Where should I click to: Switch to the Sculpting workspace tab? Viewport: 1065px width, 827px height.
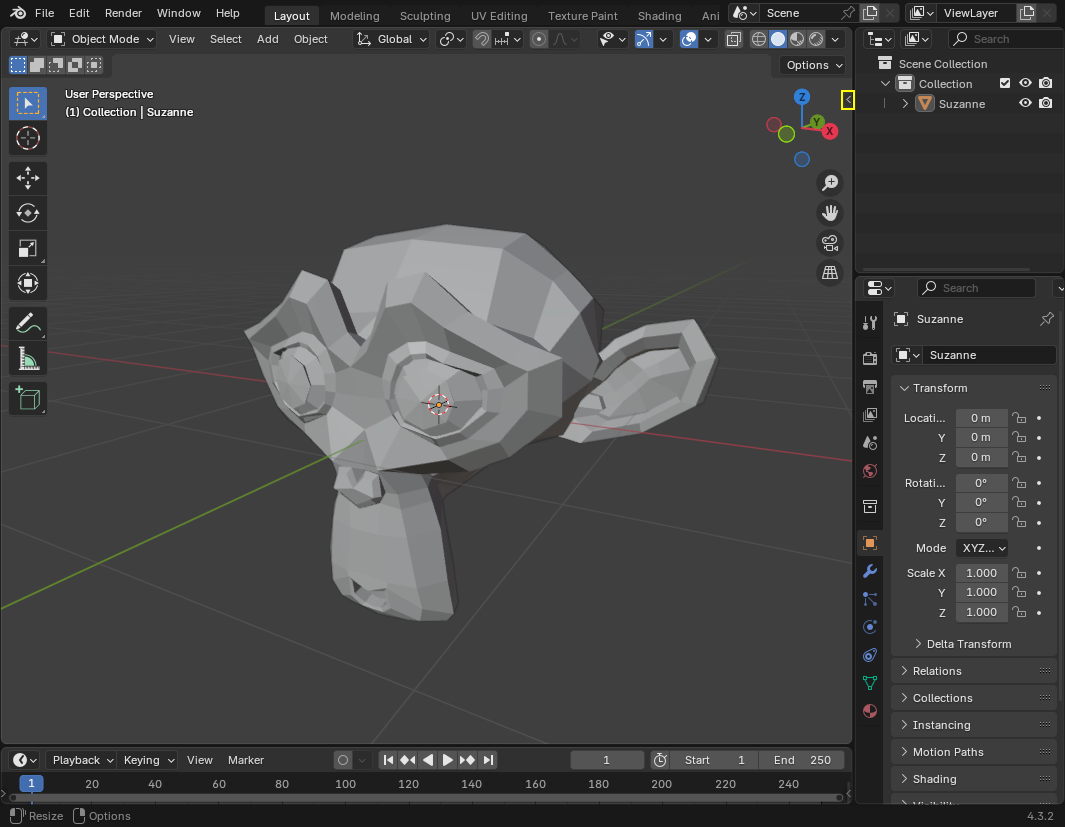click(424, 16)
